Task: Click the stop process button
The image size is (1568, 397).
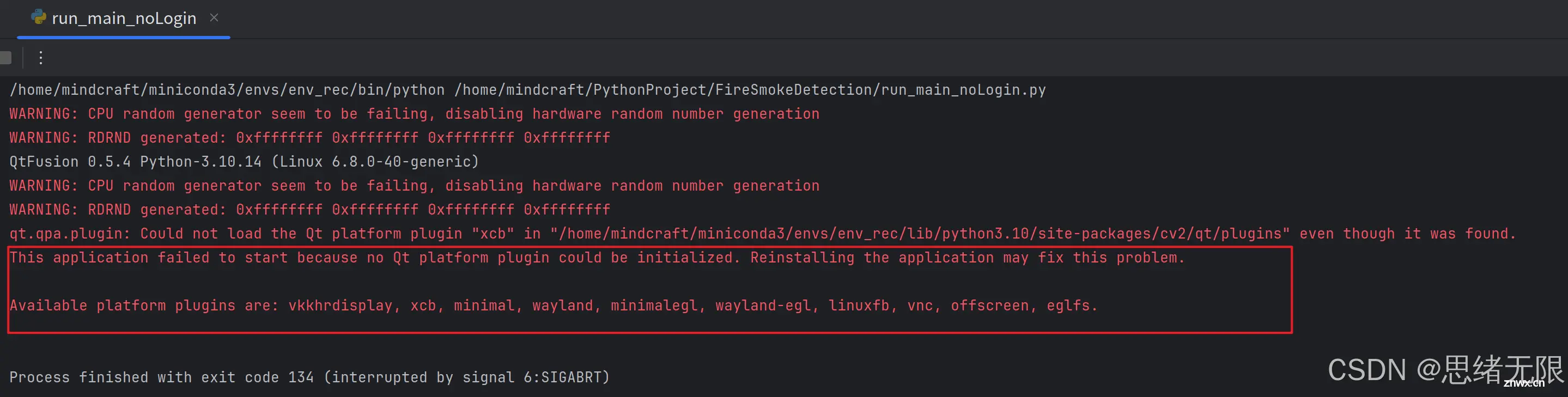Action: [5, 58]
